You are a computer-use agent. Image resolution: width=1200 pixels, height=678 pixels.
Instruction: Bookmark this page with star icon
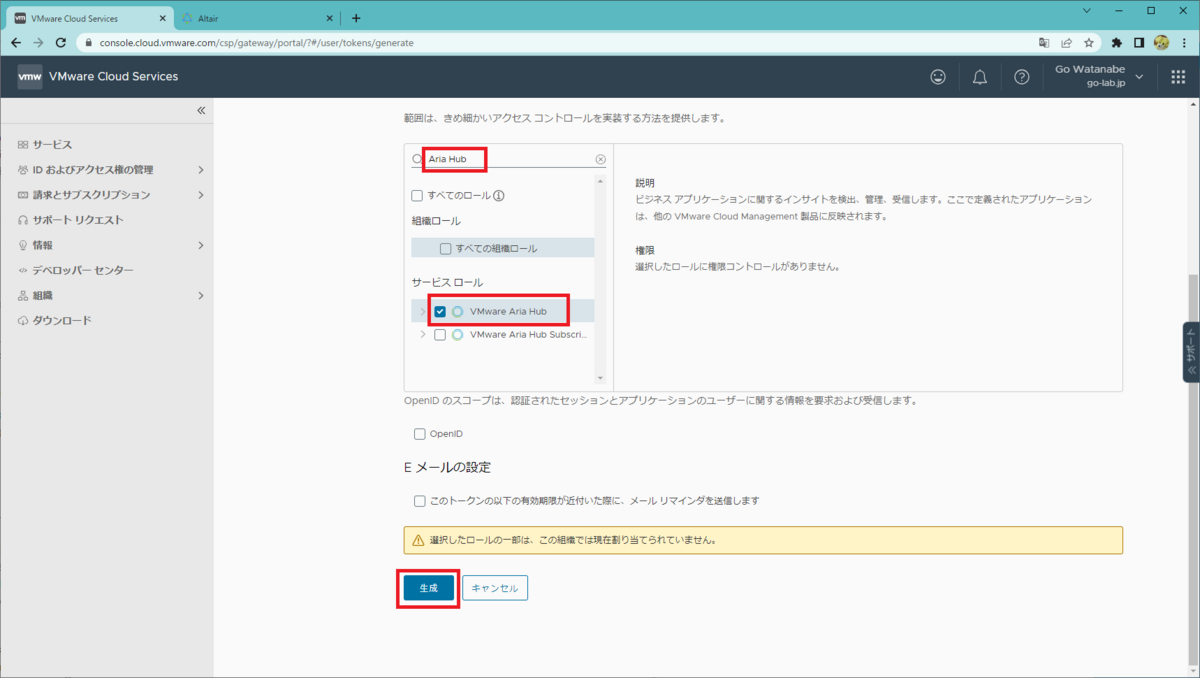[1089, 43]
